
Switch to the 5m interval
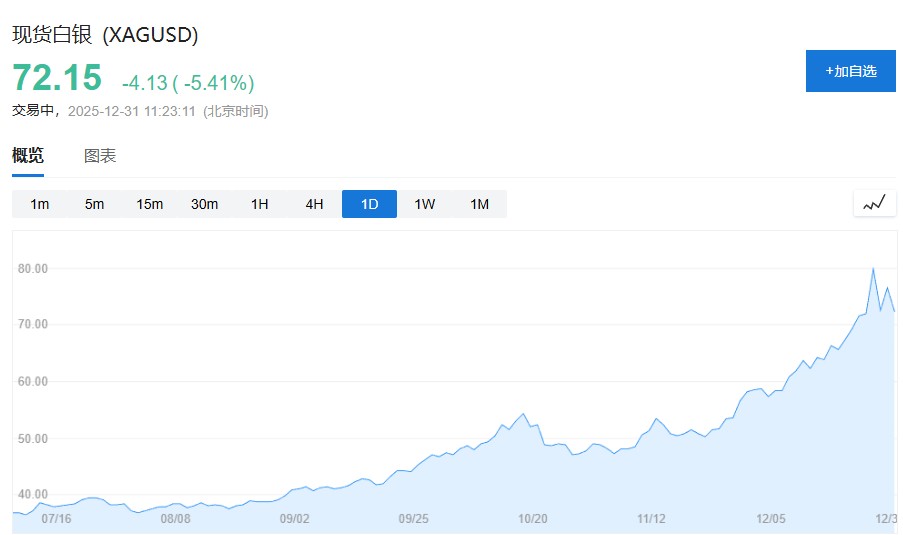pos(95,204)
